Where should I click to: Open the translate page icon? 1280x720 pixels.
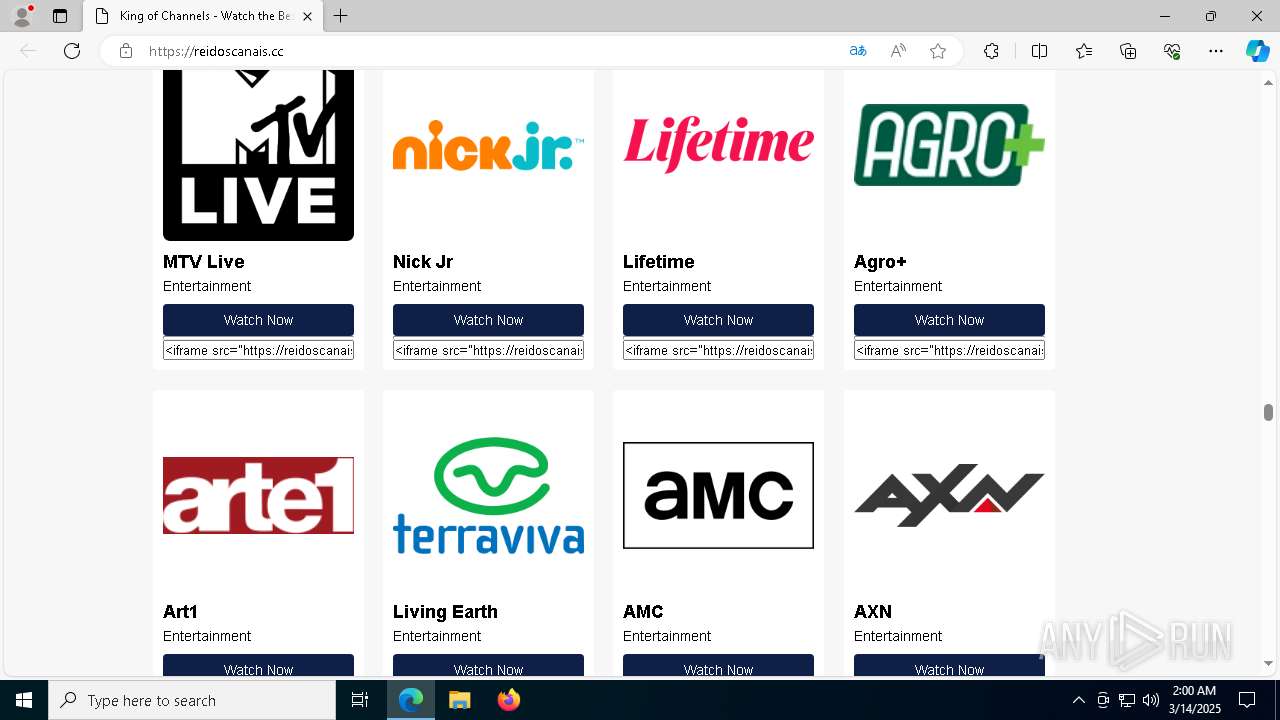tap(858, 51)
